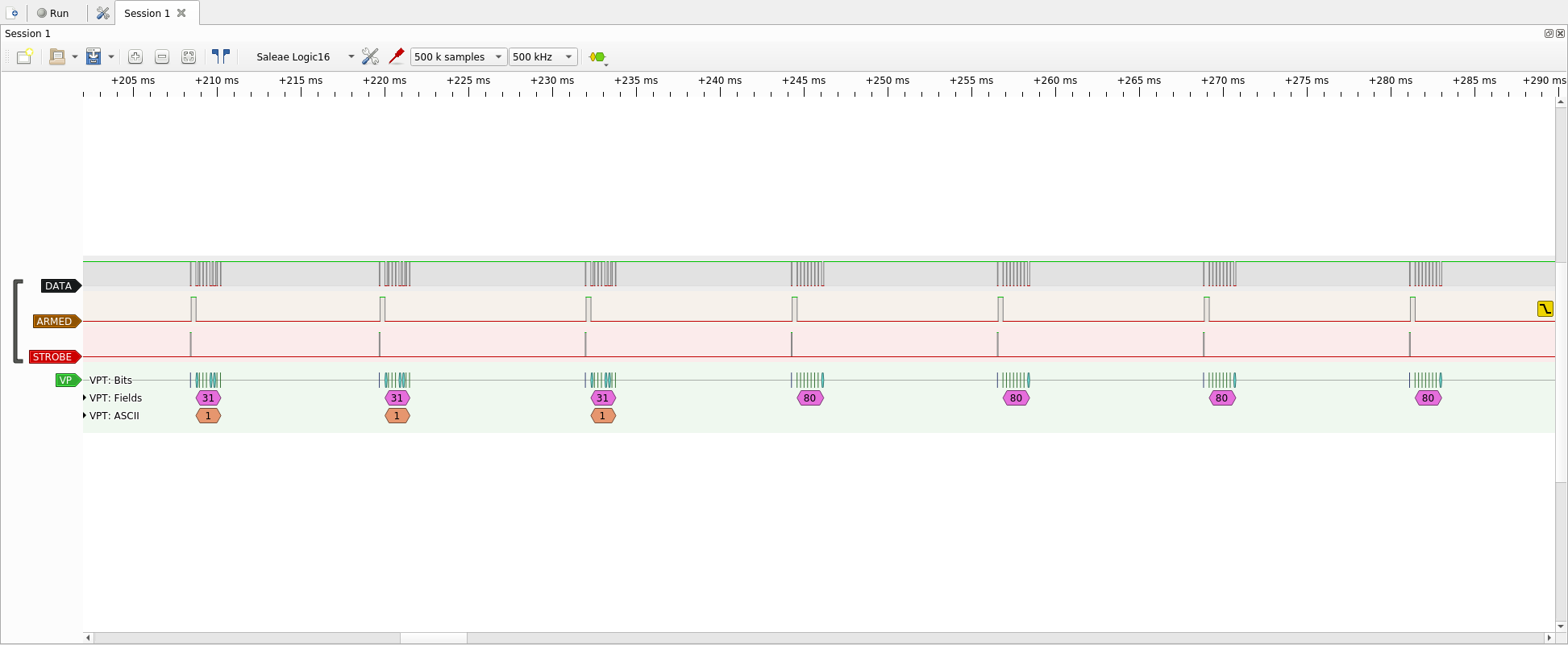Click horizontal scrollbar left arrow
1568x645 pixels.
pyautogui.click(x=88, y=638)
